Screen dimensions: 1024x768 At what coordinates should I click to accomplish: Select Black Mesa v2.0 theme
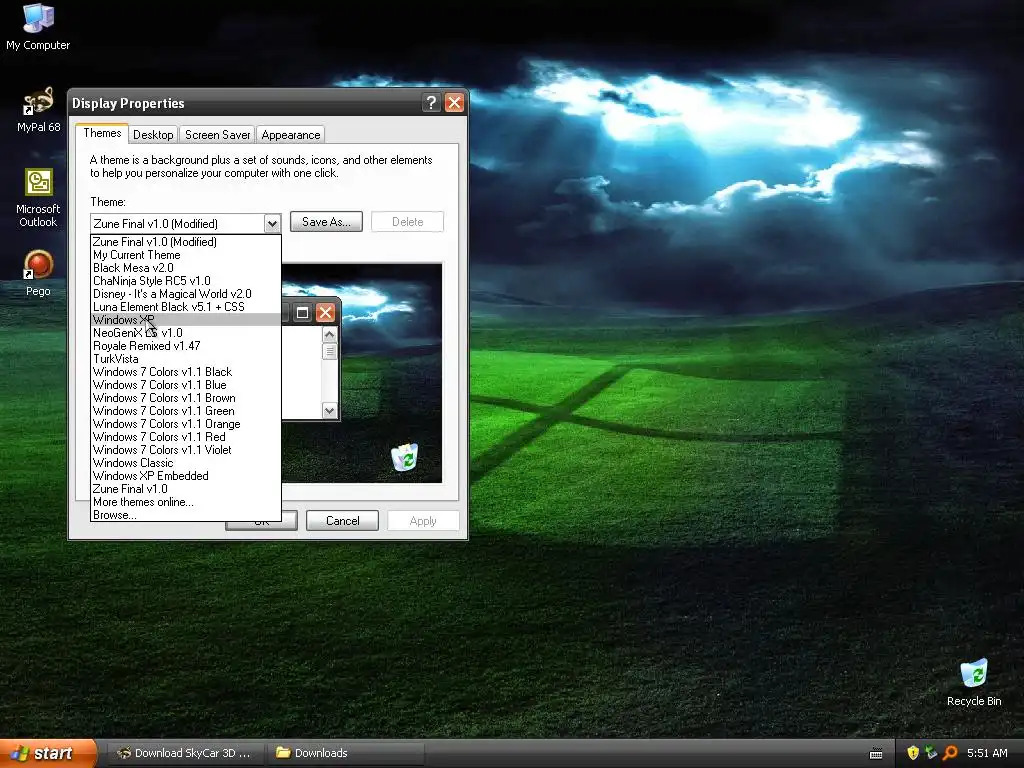186,268
